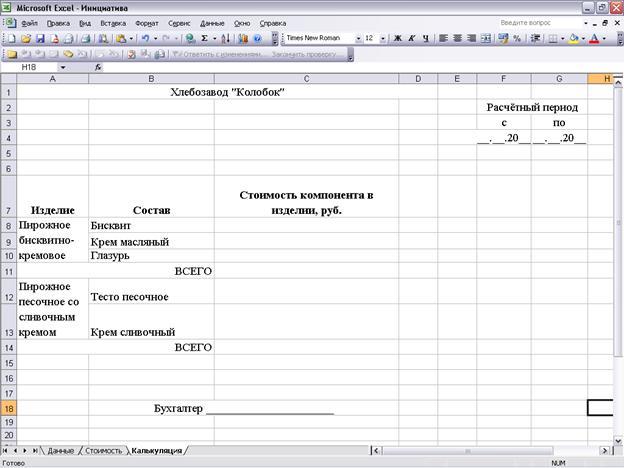Click the Merge and Center icon
624x468 pixels.
pos(486,38)
